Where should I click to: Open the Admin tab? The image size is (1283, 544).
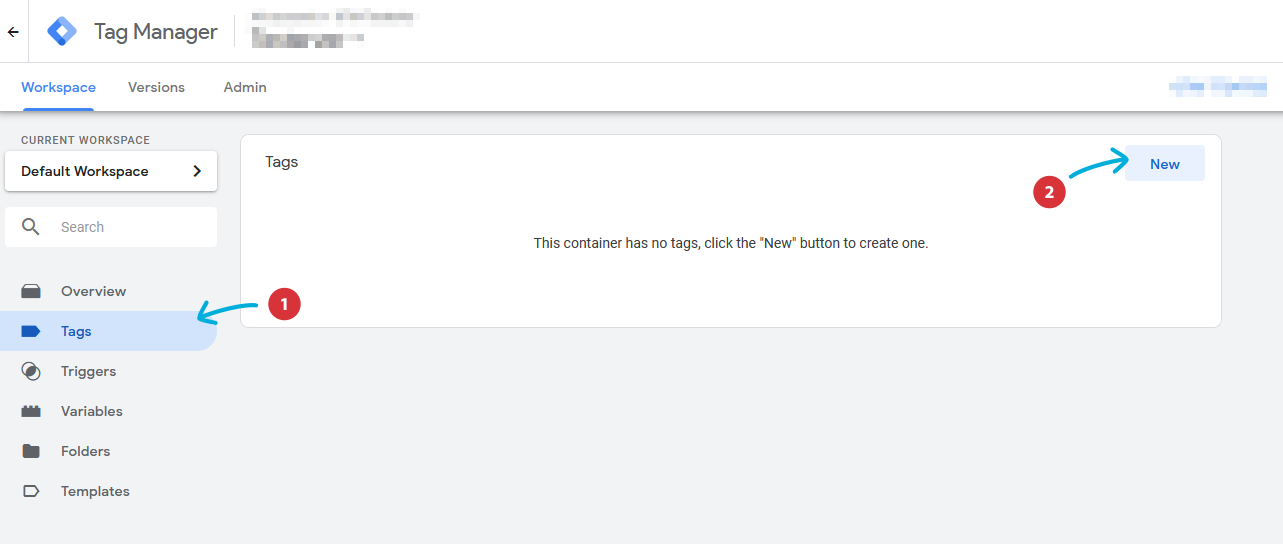pos(245,87)
